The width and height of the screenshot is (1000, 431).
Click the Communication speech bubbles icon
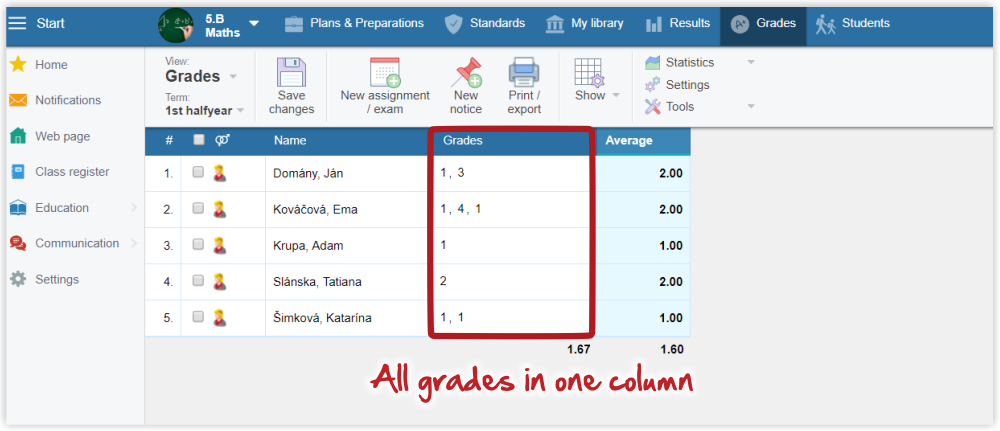(18, 243)
